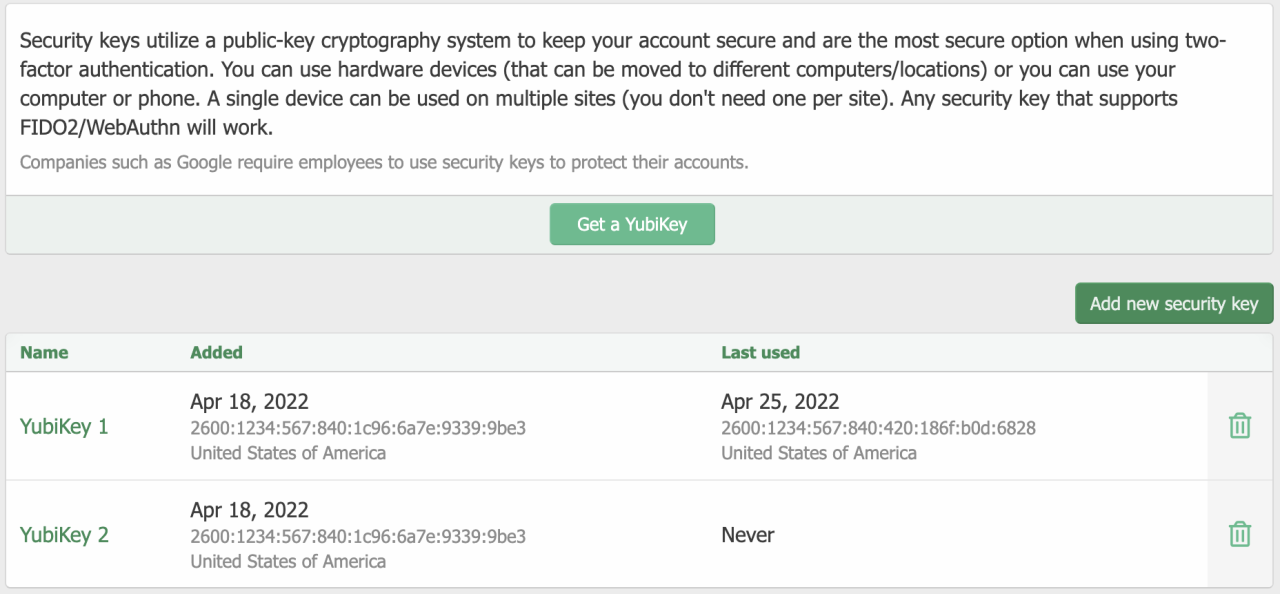Click YubiKey 1's Apr 18, 2022 added date
The height and width of the screenshot is (594, 1280).
pyautogui.click(x=249, y=402)
